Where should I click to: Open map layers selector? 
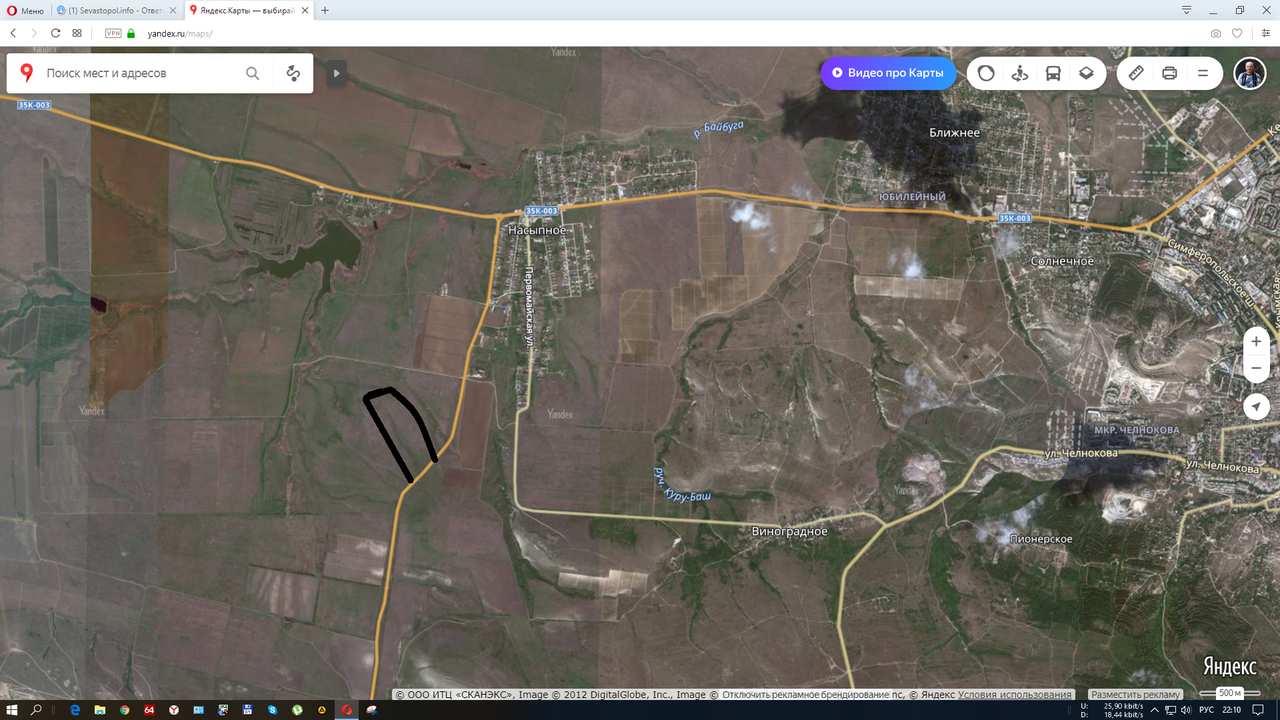coord(1086,73)
